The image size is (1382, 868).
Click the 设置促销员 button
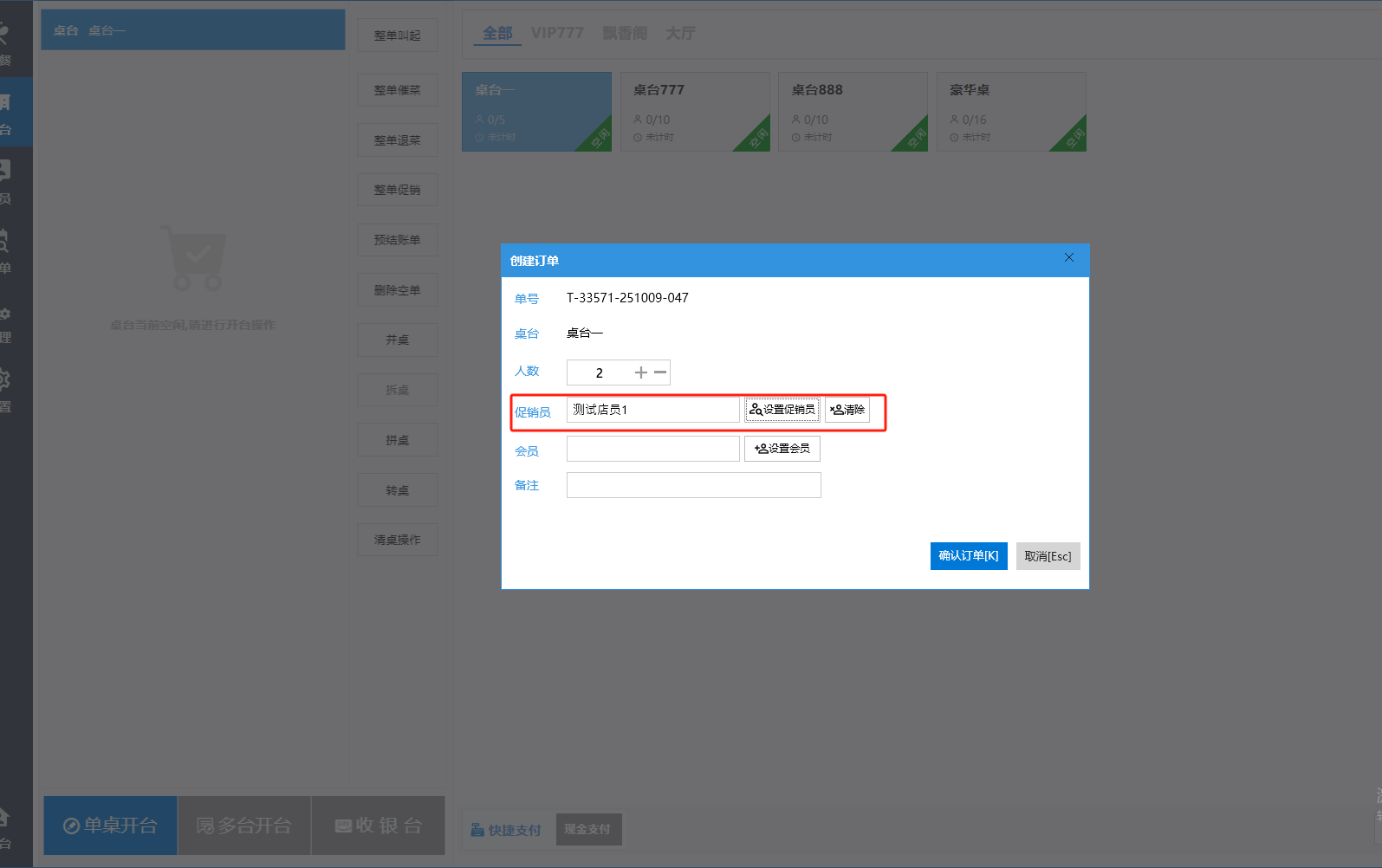782,410
